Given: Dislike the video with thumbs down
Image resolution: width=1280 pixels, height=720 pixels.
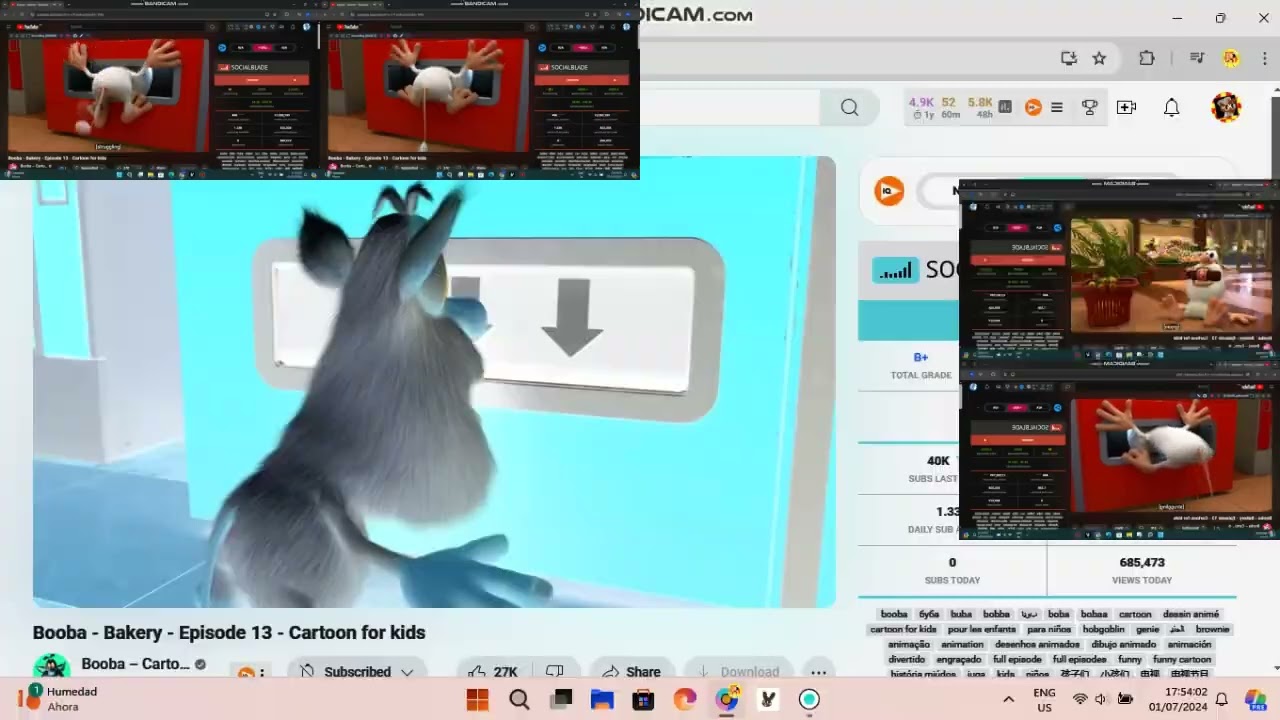Looking at the screenshot, I should [555, 672].
